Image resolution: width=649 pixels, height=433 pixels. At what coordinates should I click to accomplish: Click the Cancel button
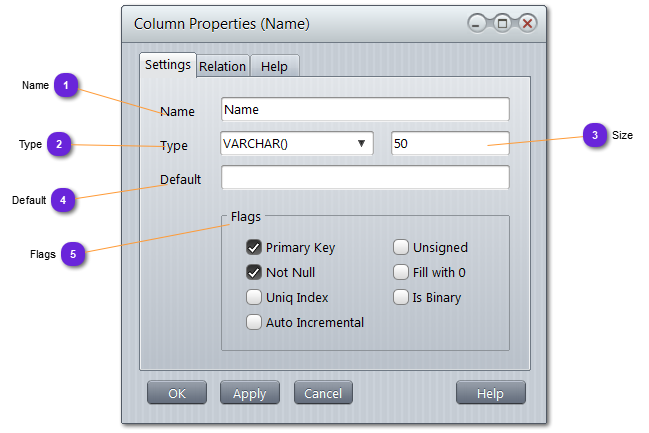[x=323, y=393]
